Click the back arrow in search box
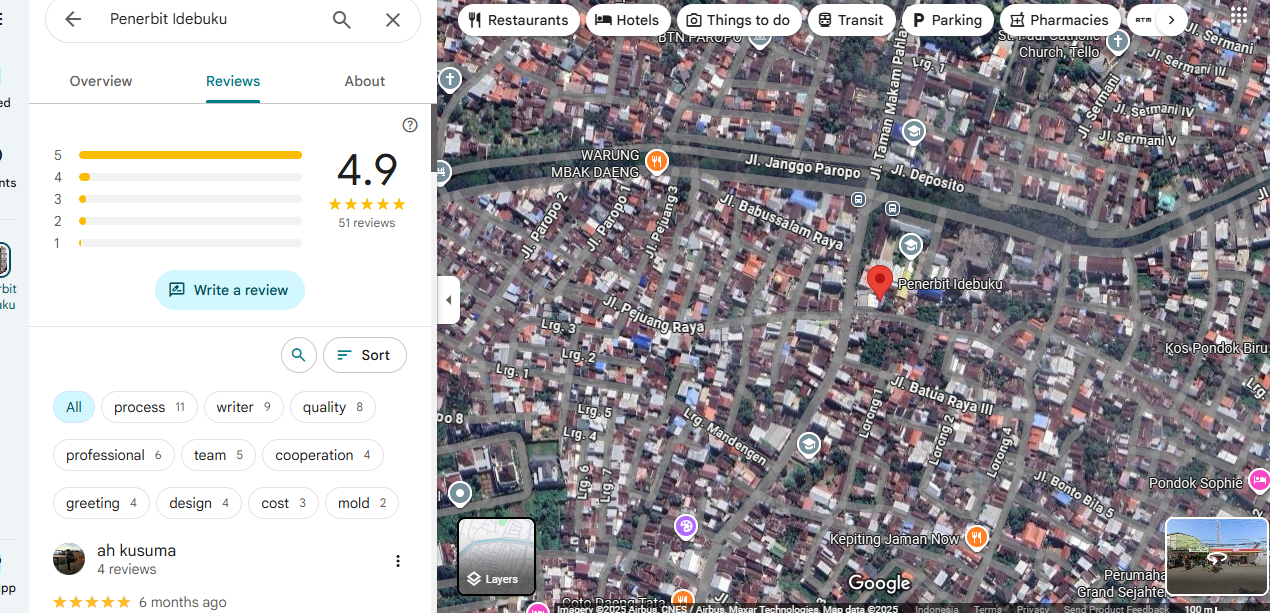 pos(73,20)
